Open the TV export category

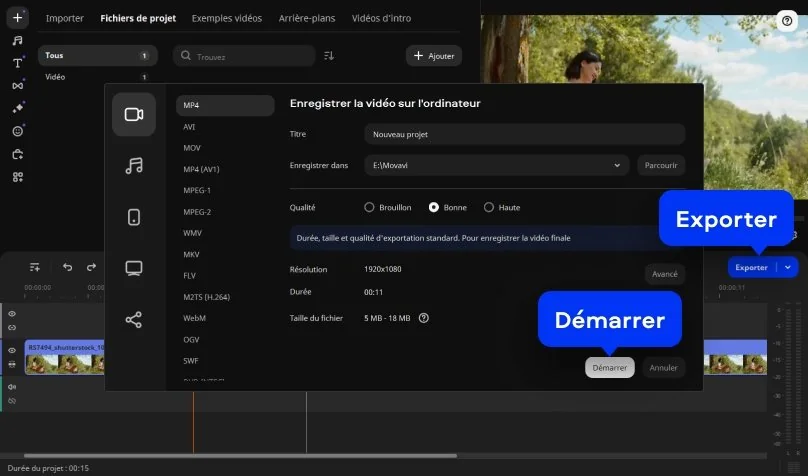pyautogui.click(x=134, y=268)
